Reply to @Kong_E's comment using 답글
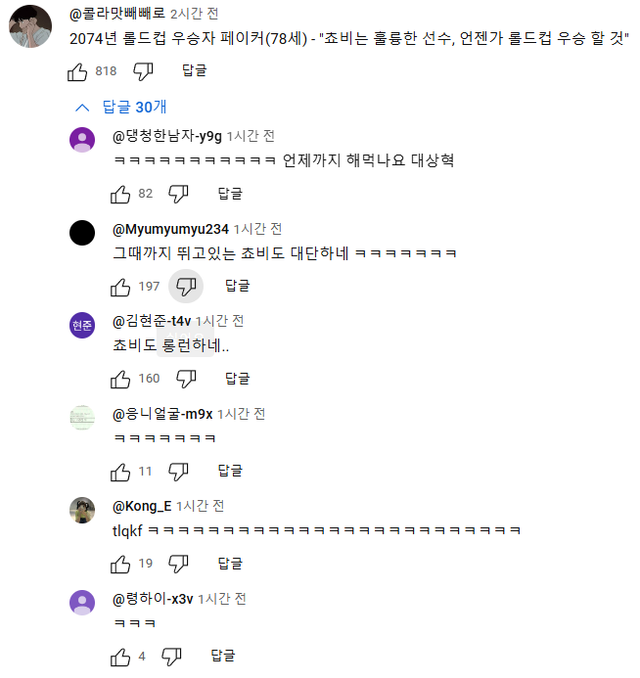Image resolution: width=640 pixels, height=678 pixels. (x=230, y=563)
